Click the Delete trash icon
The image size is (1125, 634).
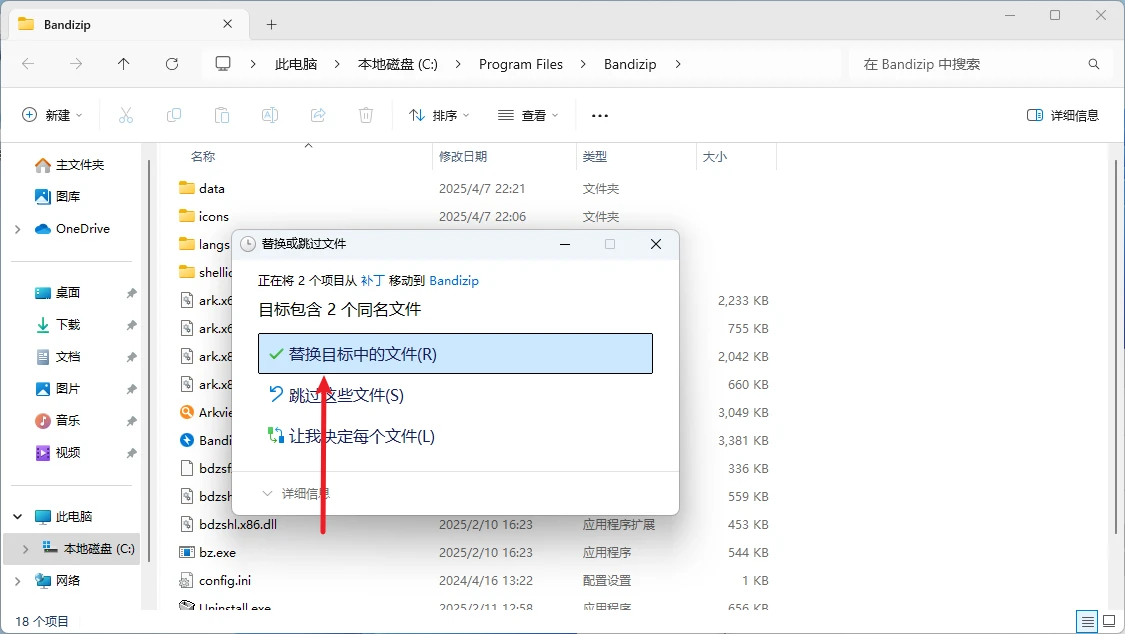point(366,115)
